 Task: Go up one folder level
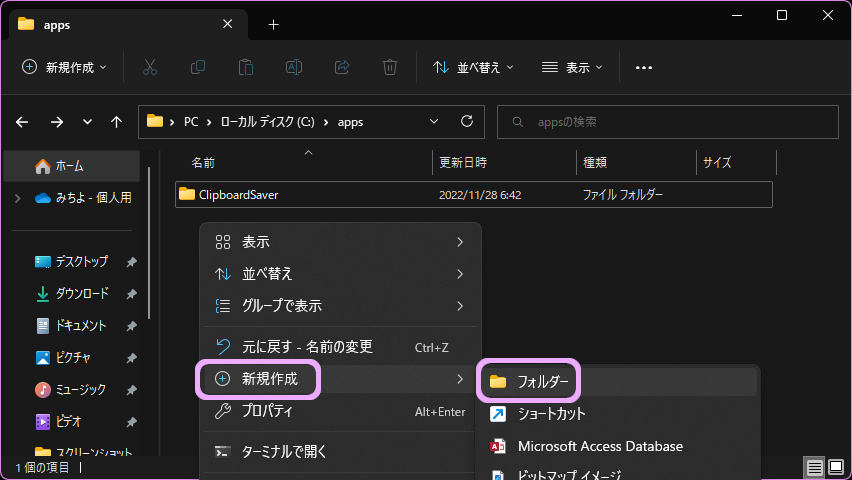click(x=116, y=122)
